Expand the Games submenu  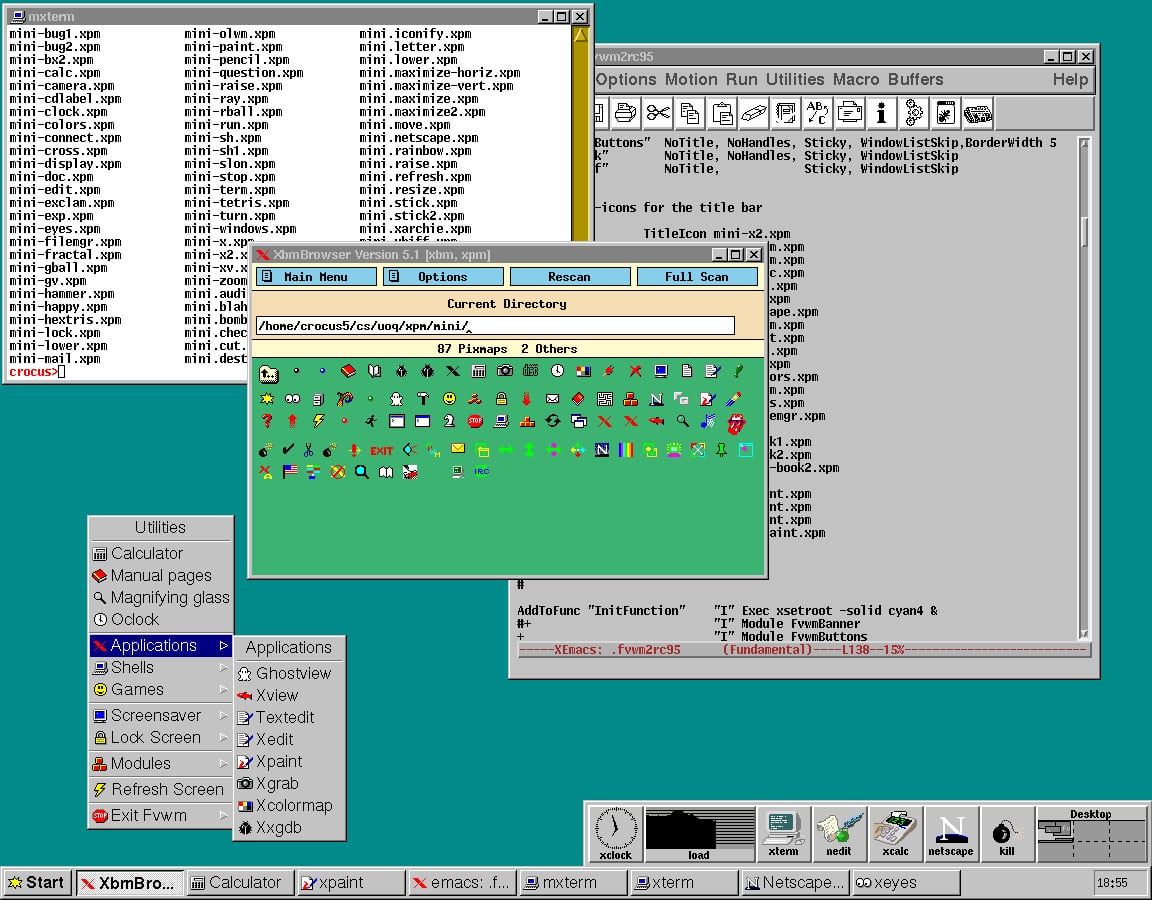coord(222,690)
